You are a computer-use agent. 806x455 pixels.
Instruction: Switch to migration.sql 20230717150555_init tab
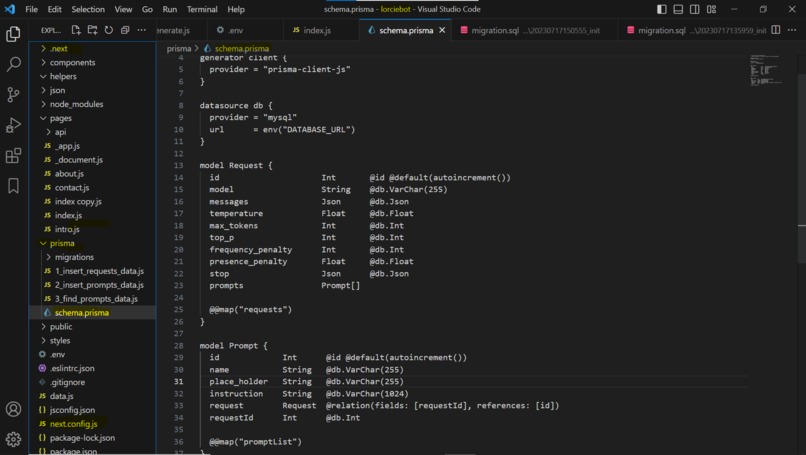tap(535, 30)
